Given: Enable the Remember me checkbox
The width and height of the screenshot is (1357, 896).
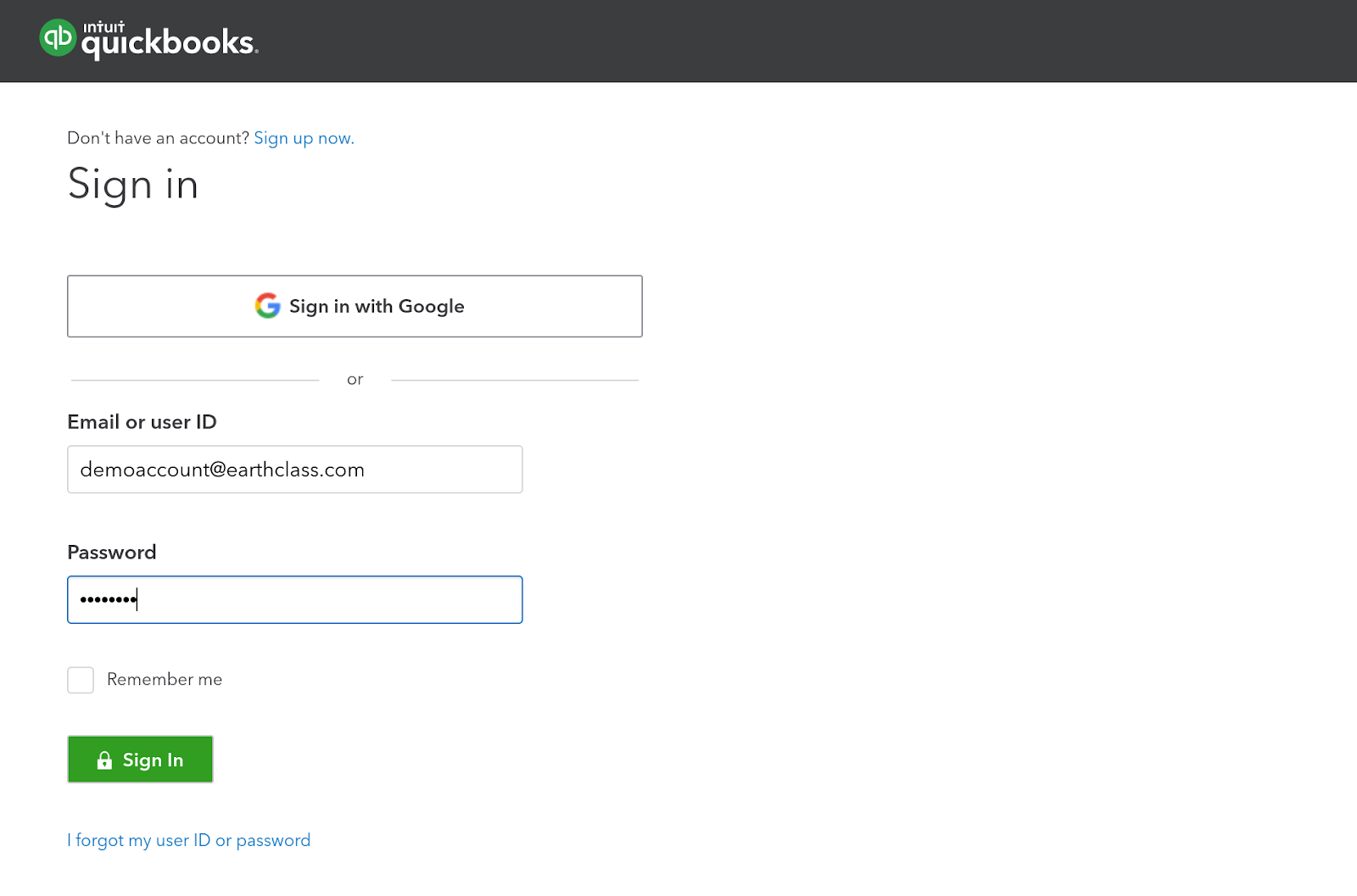Looking at the screenshot, I should point(81,680).
